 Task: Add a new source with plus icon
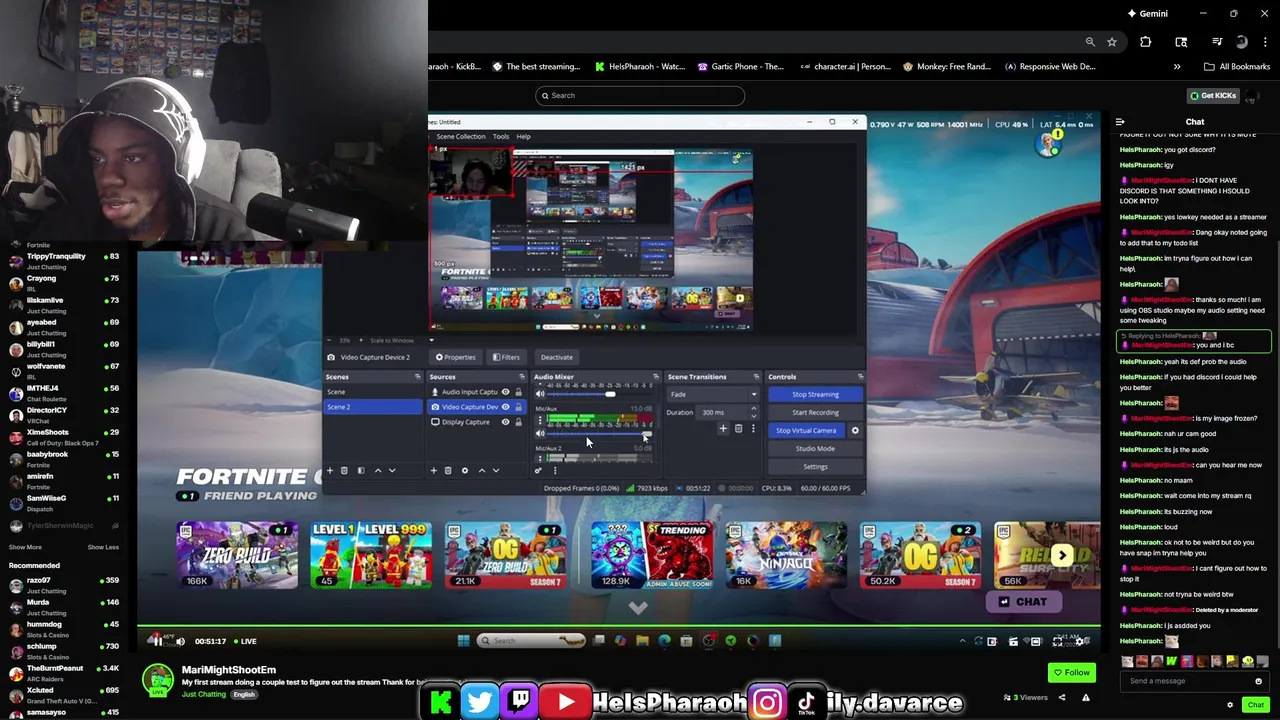click(x=433, y=470)
